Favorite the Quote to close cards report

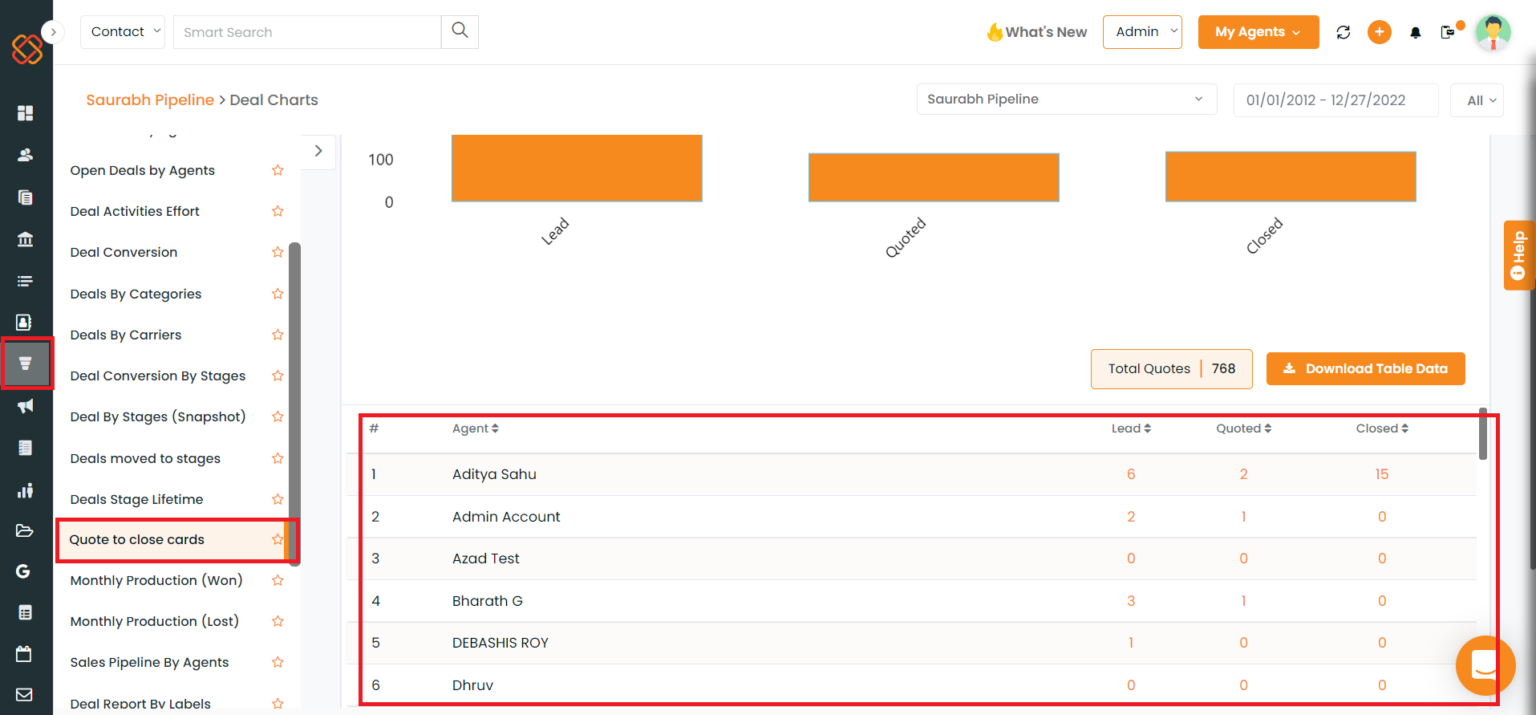coord(278,539)
